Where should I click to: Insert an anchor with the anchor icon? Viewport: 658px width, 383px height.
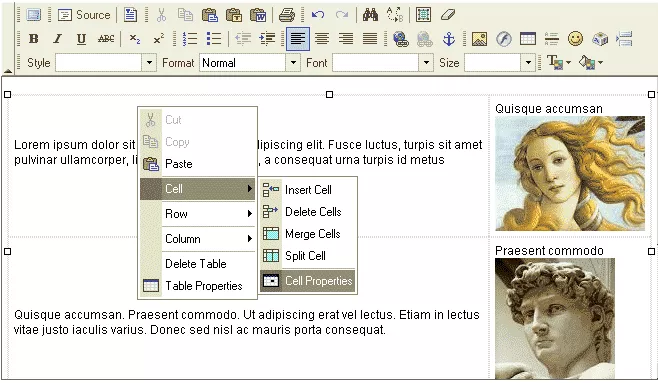[x=449, y=39]
